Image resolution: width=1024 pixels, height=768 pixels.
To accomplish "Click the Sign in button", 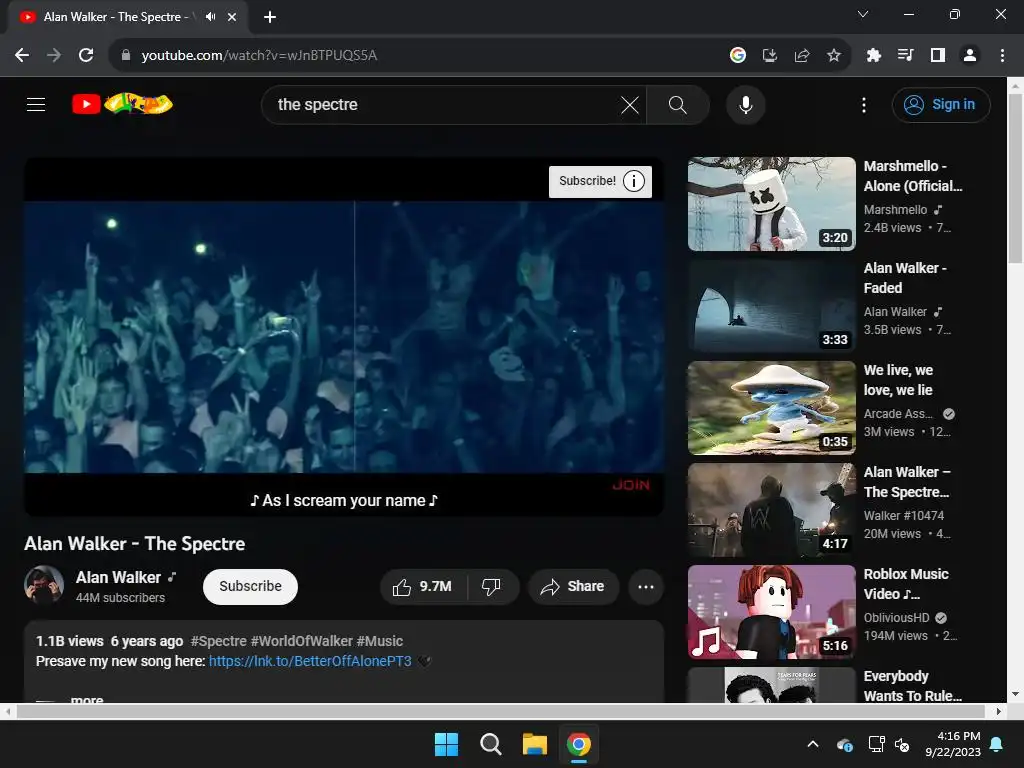I will (940, 104).
